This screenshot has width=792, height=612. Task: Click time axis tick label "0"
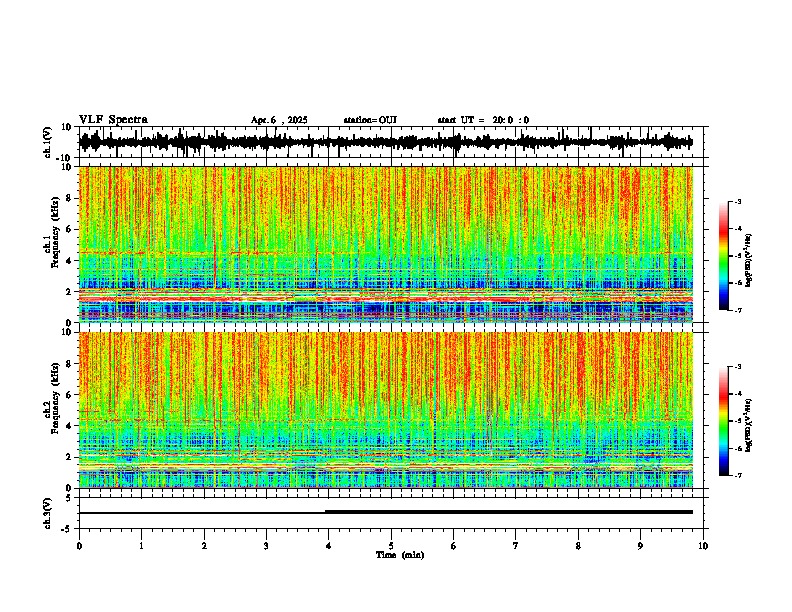(x=79, y=546)
